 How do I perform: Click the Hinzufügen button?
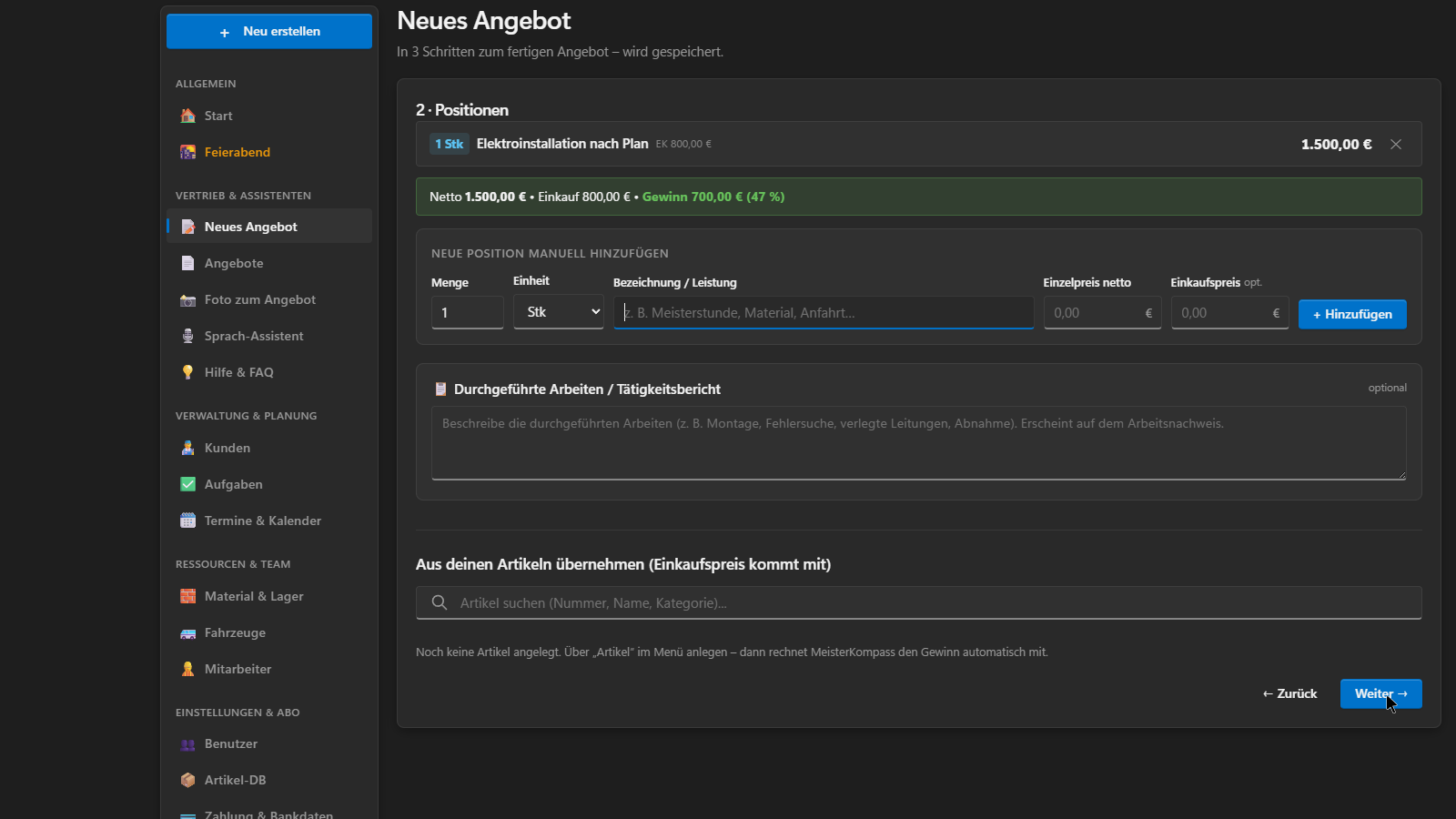(1352, 314)
